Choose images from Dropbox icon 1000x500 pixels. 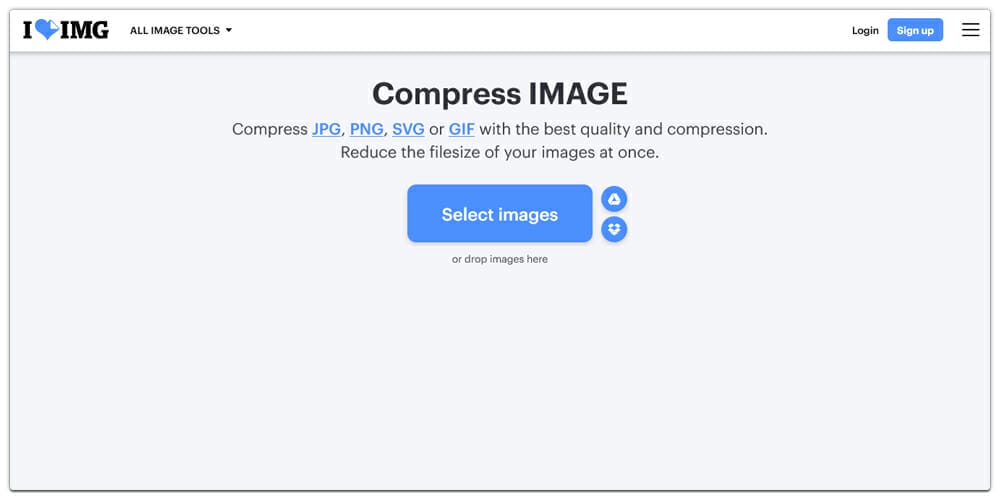pos(614,229)
